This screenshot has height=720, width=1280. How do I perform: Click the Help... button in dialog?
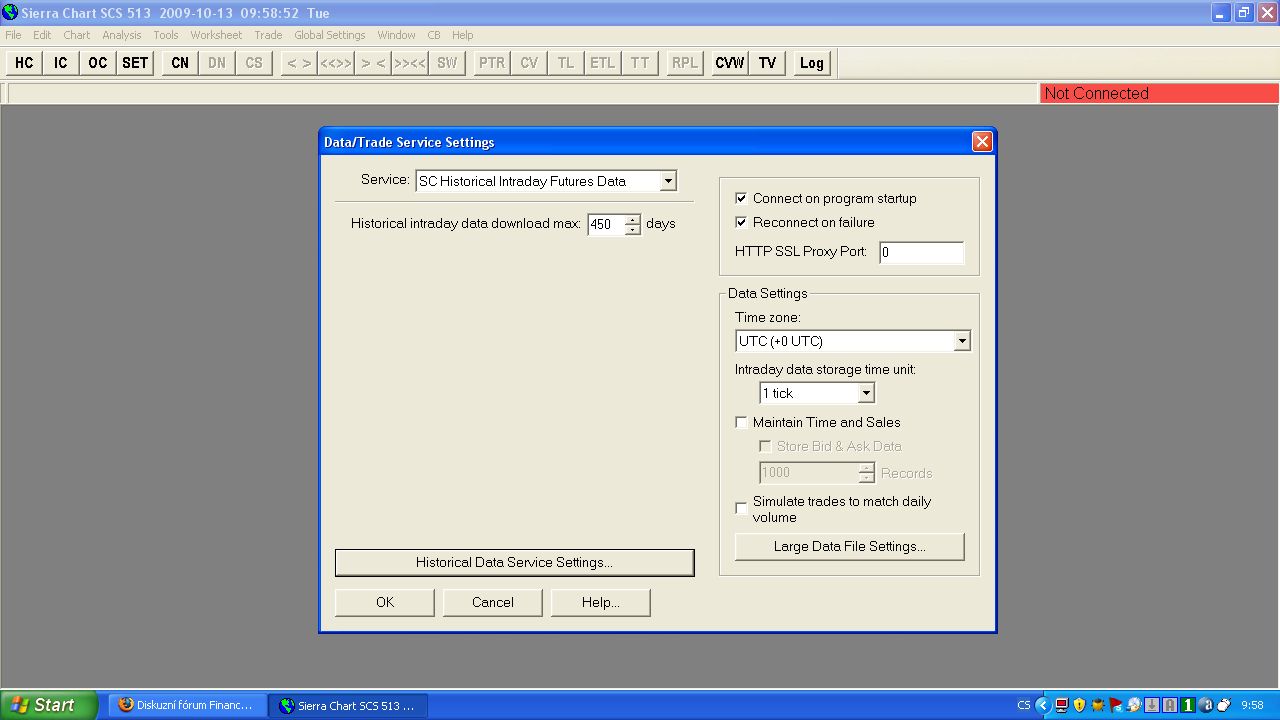pyautogui.click(x=600, y=602)
